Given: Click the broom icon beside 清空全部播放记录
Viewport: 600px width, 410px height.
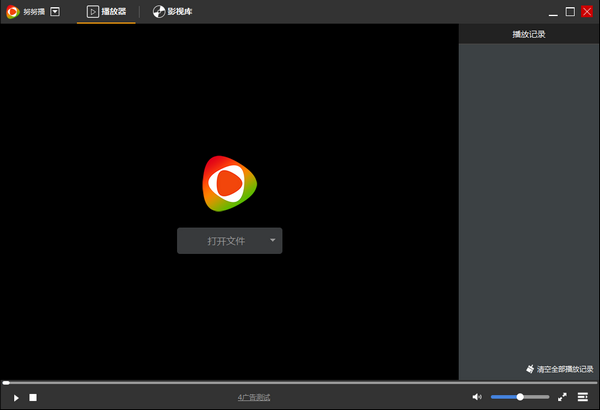Looking at the screenshot, I should 529,369.
